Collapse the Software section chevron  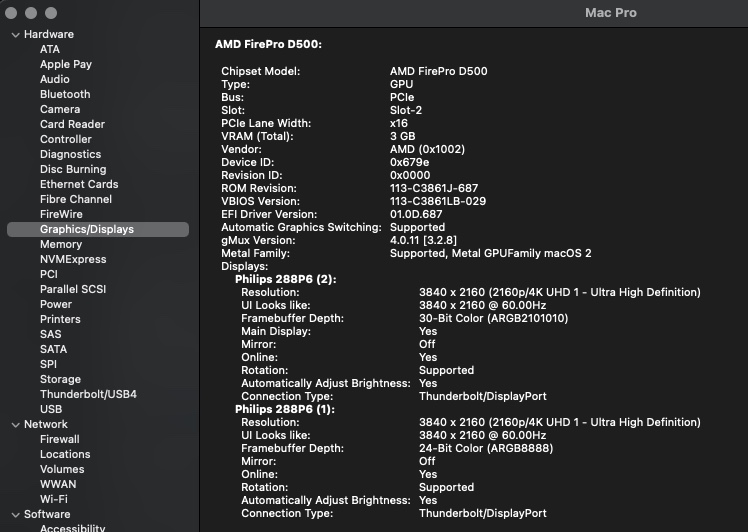pos(15,515)
